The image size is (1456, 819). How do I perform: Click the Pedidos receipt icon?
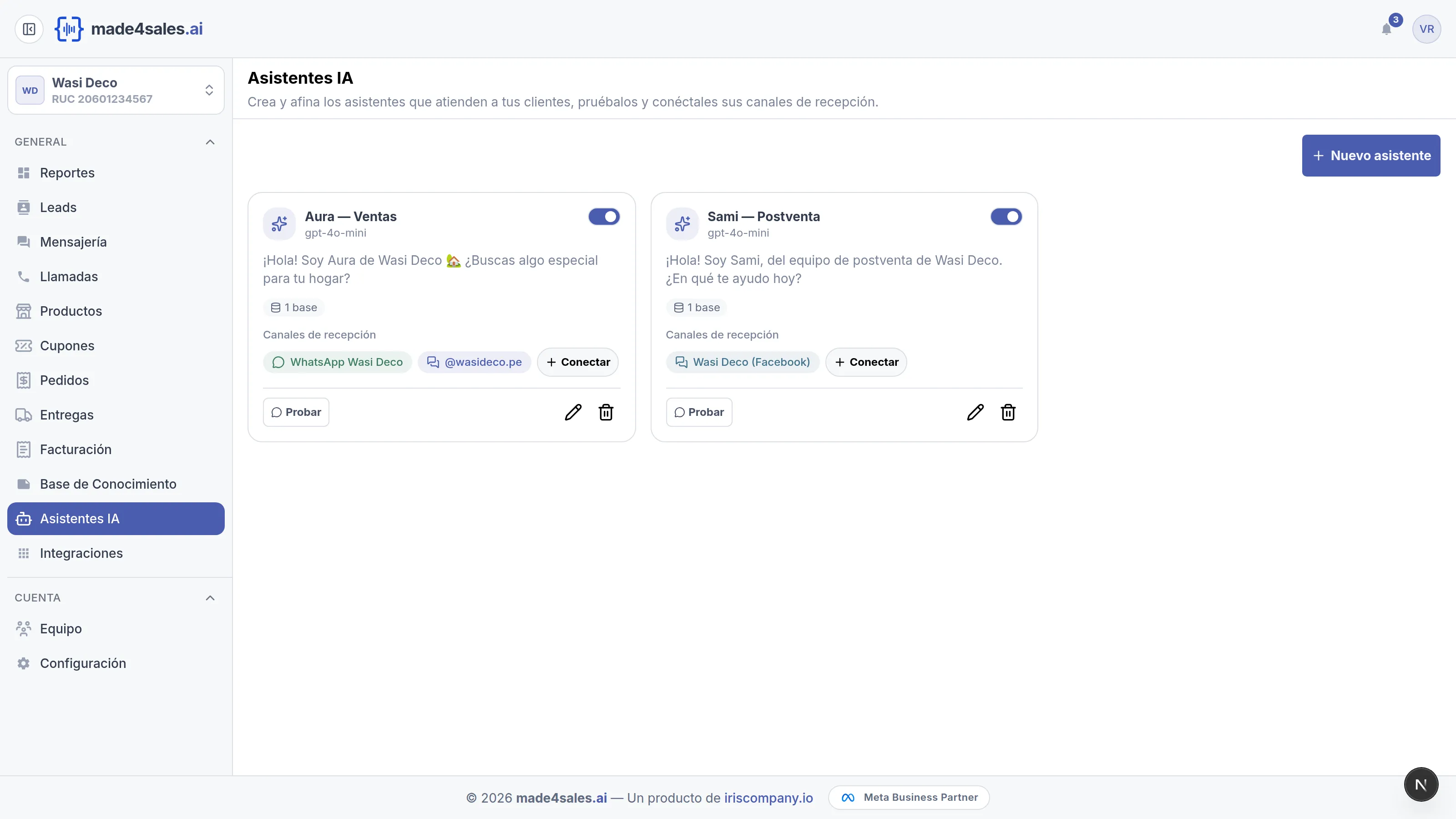(x=23, y=380)
